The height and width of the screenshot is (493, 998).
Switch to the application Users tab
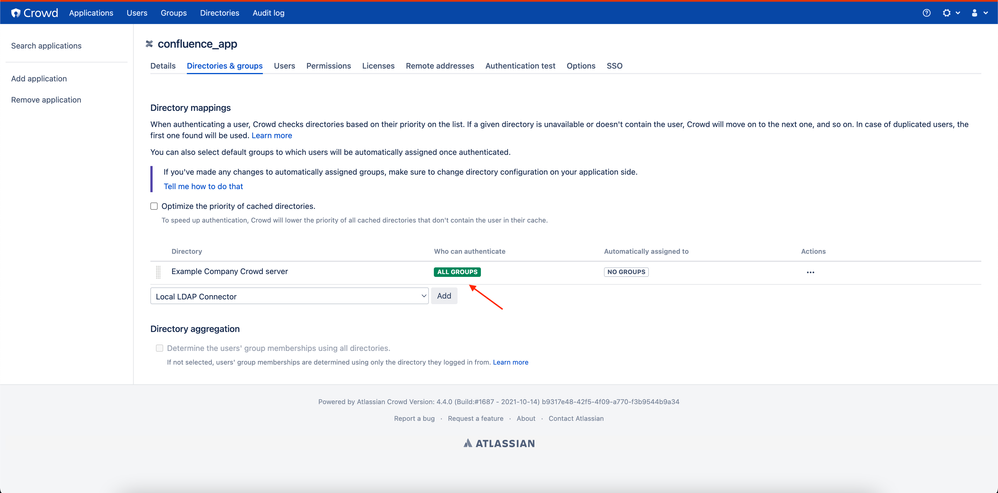pos(285,66)
